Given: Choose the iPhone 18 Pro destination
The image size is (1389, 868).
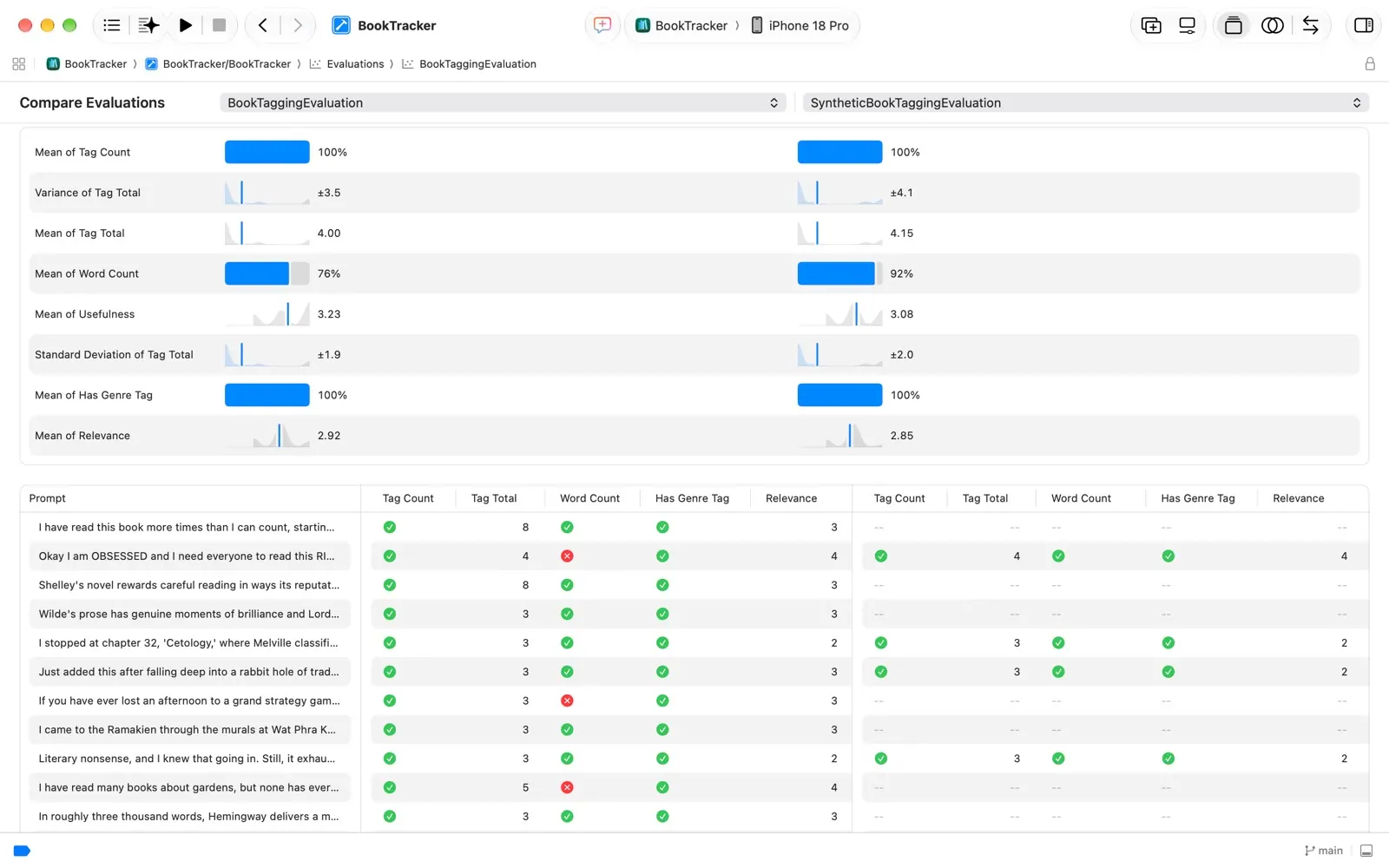Looking at the screenshot, I should click(800, 25).
